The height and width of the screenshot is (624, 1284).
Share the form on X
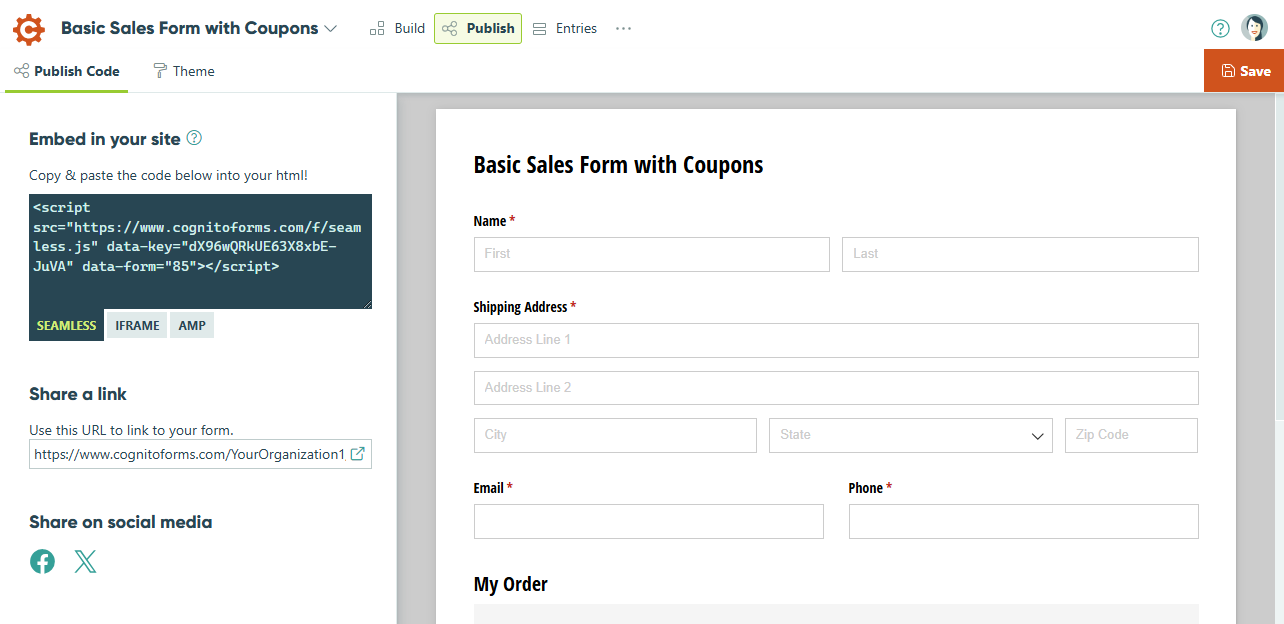tap(86, 562)
